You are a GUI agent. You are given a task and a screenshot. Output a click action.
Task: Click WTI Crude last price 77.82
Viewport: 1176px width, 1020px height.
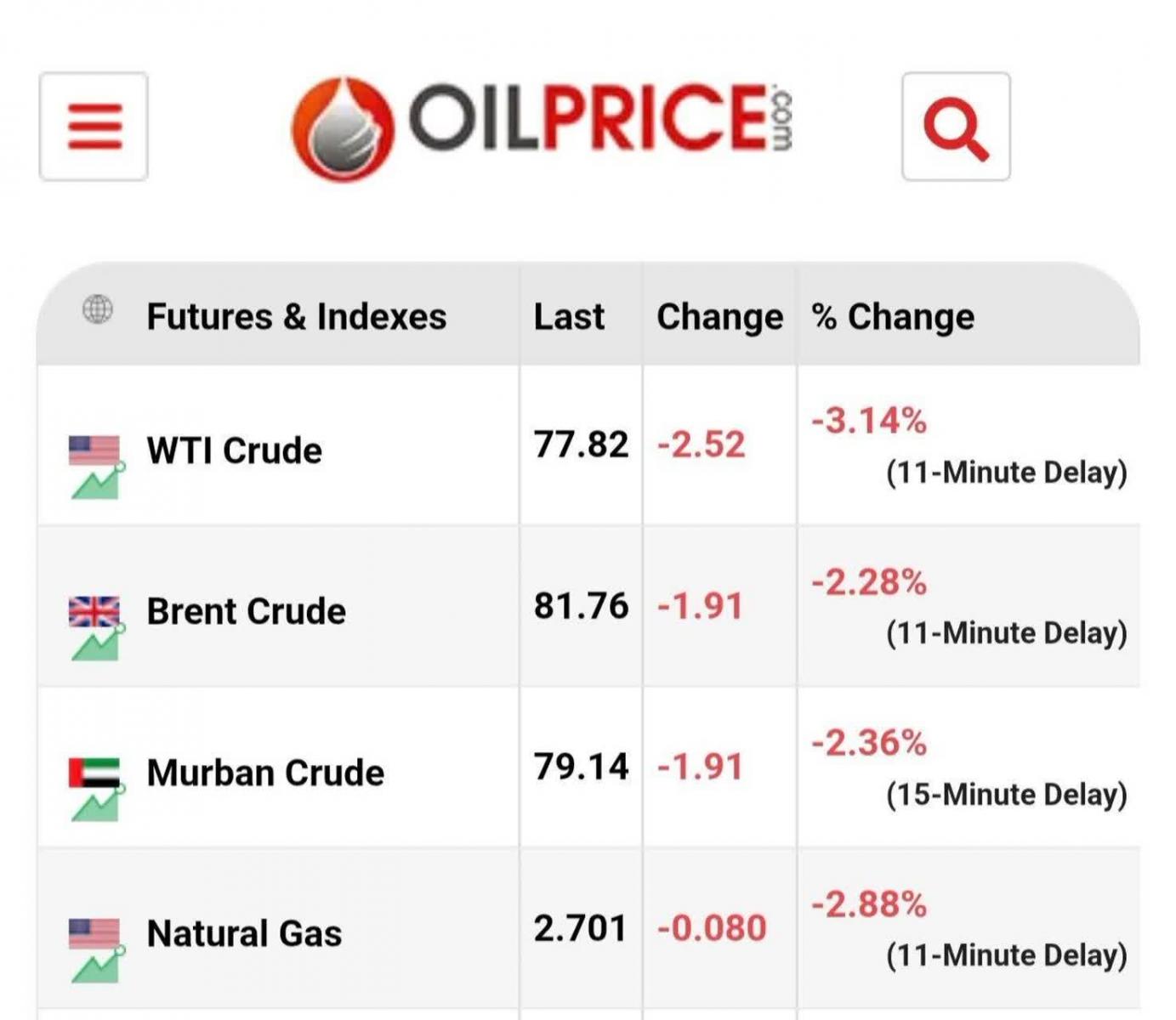click(581, 445)
